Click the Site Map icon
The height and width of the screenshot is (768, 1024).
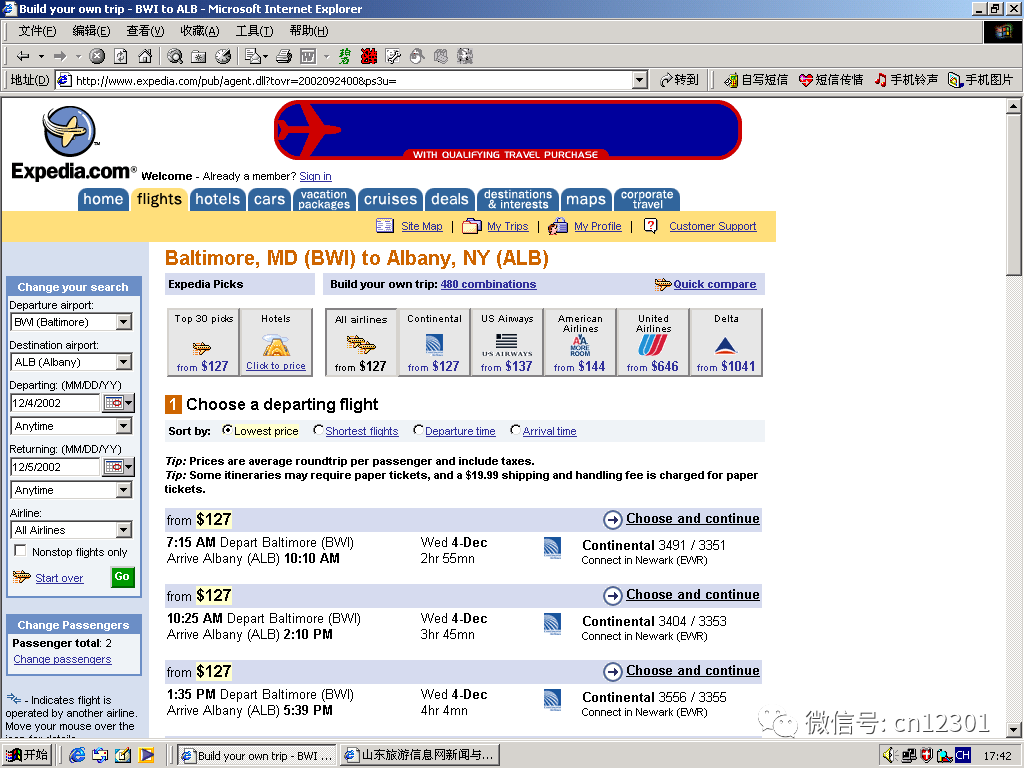pos(385,225)
